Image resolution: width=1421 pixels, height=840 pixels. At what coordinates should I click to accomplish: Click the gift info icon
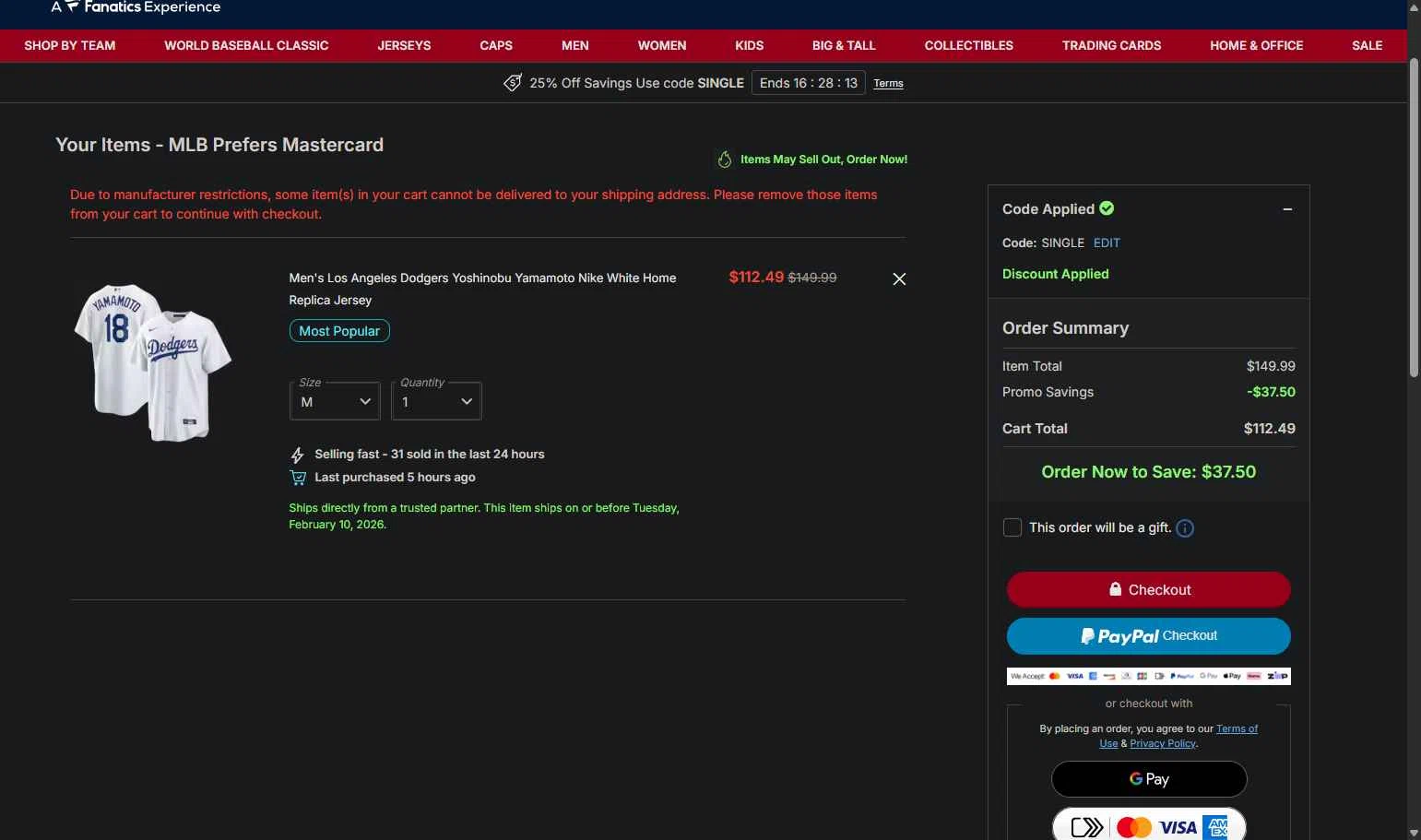click(x=1185, y=528)
